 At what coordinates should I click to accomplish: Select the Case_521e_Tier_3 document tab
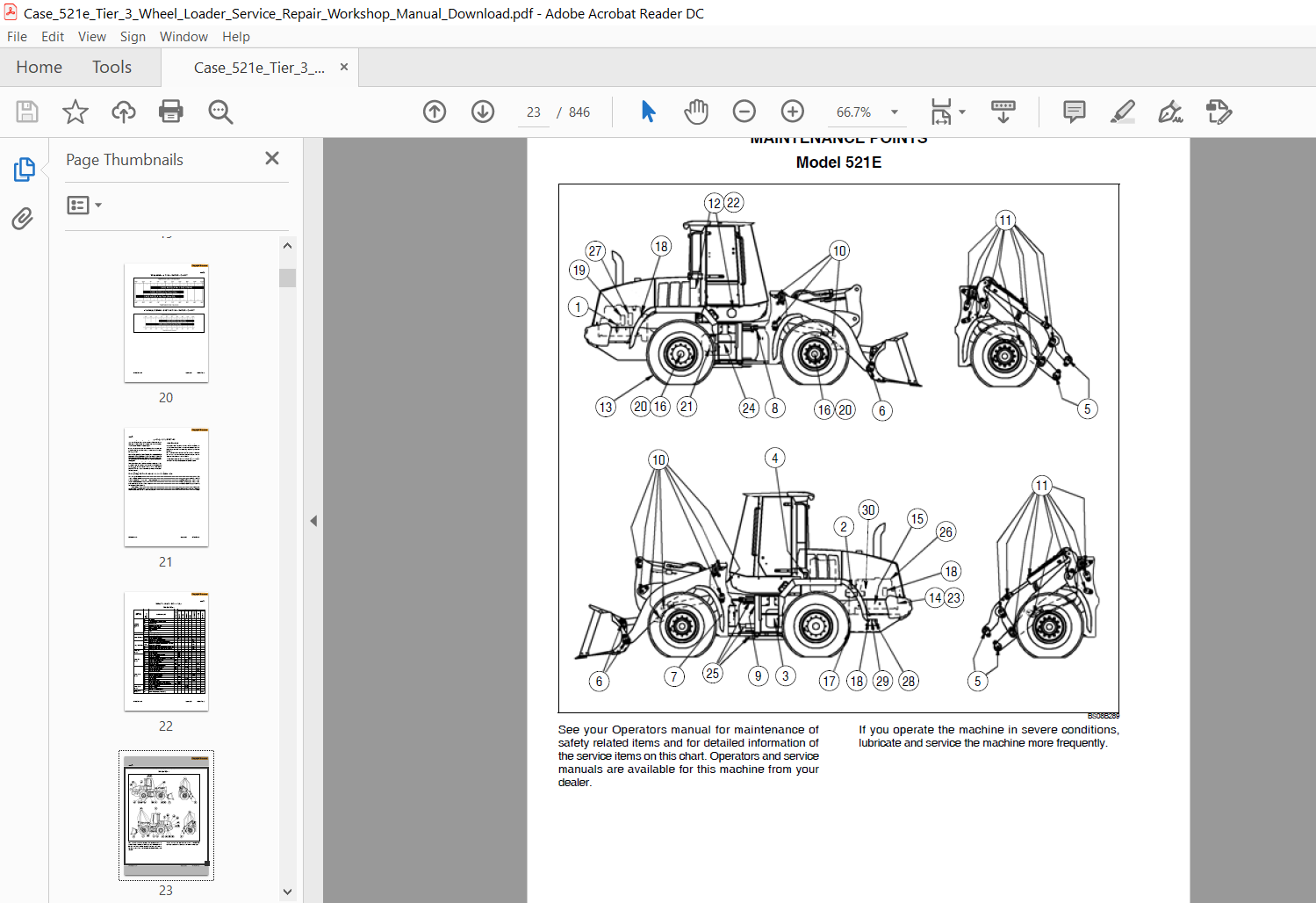coord(259,68)
